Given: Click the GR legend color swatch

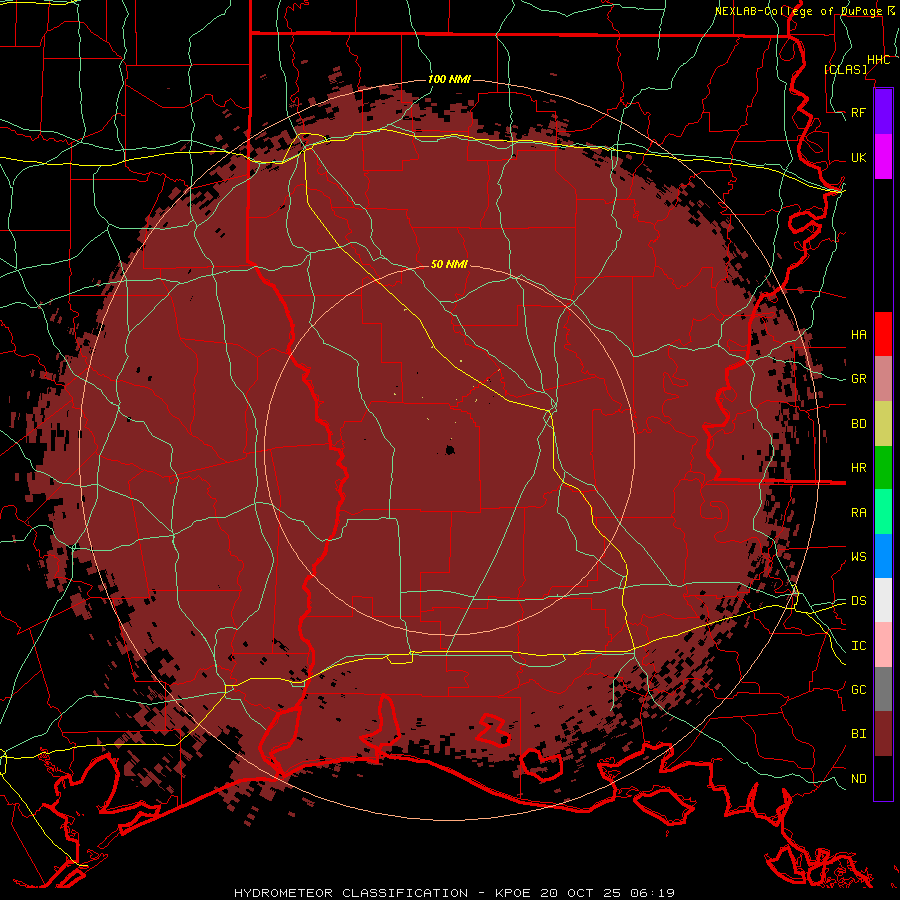Looking at the screenshot, I should [x=883, y=379].
